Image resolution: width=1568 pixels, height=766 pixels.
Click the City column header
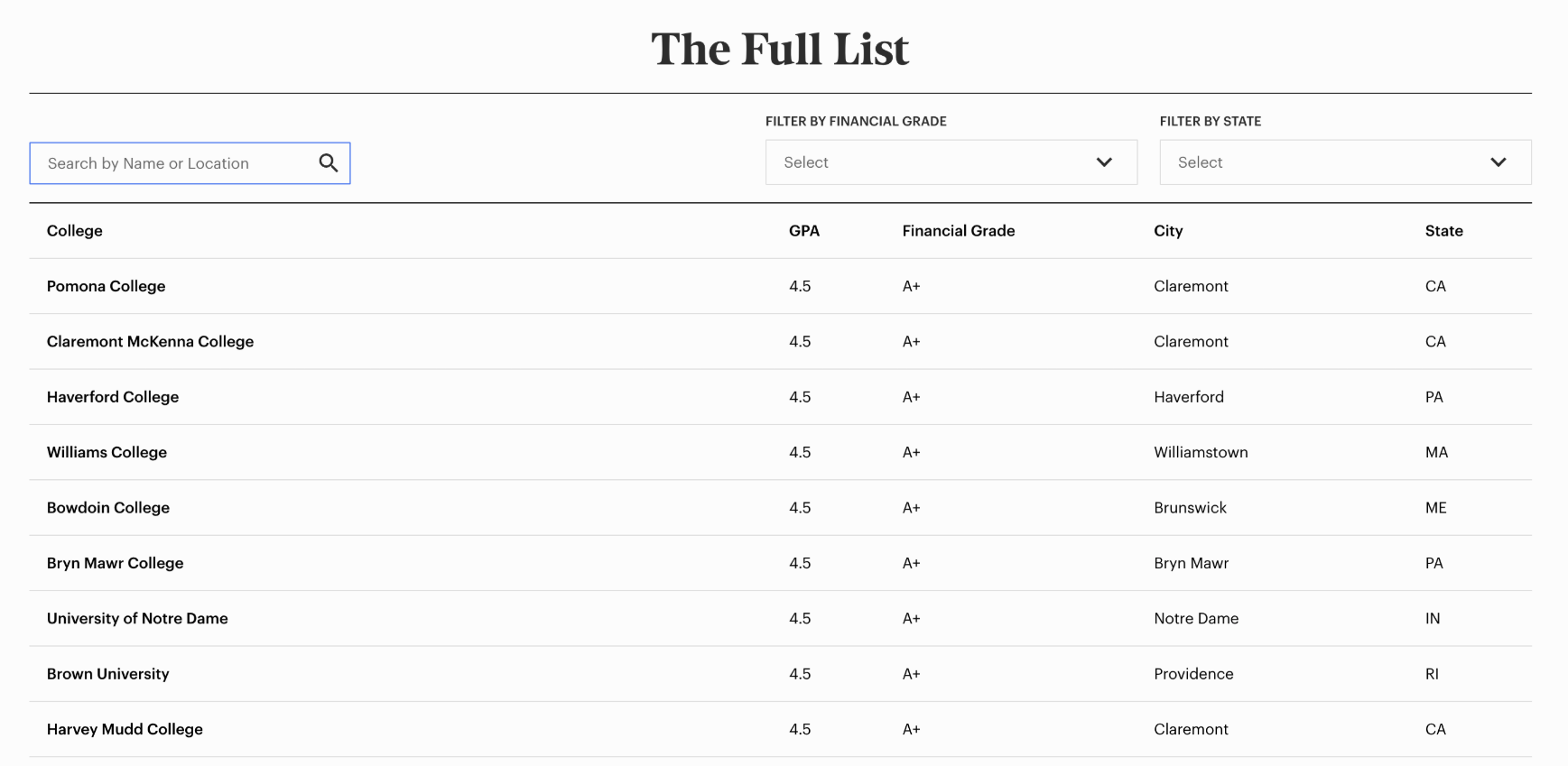click(x=1168, y=231)
